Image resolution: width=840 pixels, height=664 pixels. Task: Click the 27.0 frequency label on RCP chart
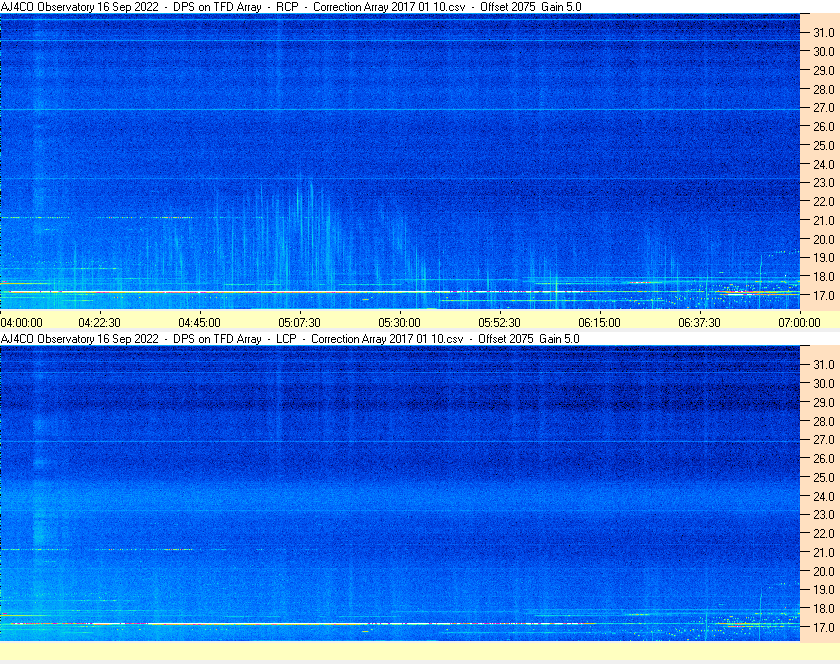[824, 108]
